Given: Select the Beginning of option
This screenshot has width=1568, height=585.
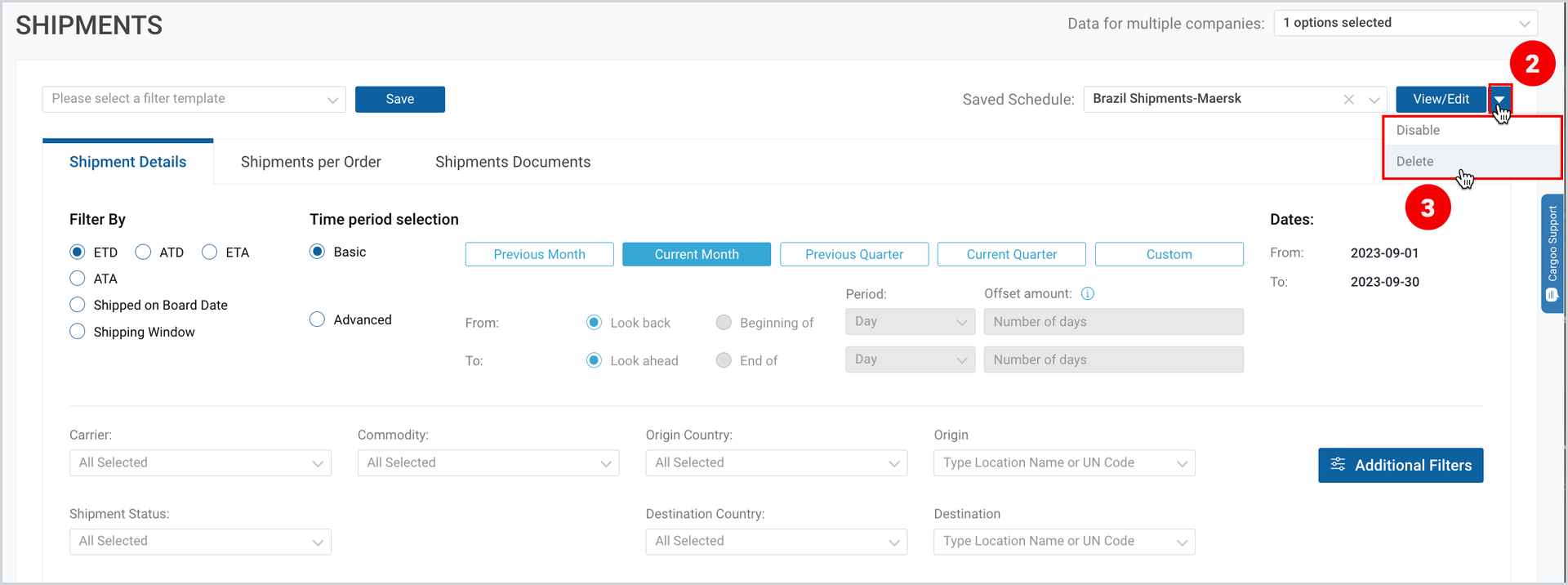Looking at the screenshot, I should (x=724, y=323).
